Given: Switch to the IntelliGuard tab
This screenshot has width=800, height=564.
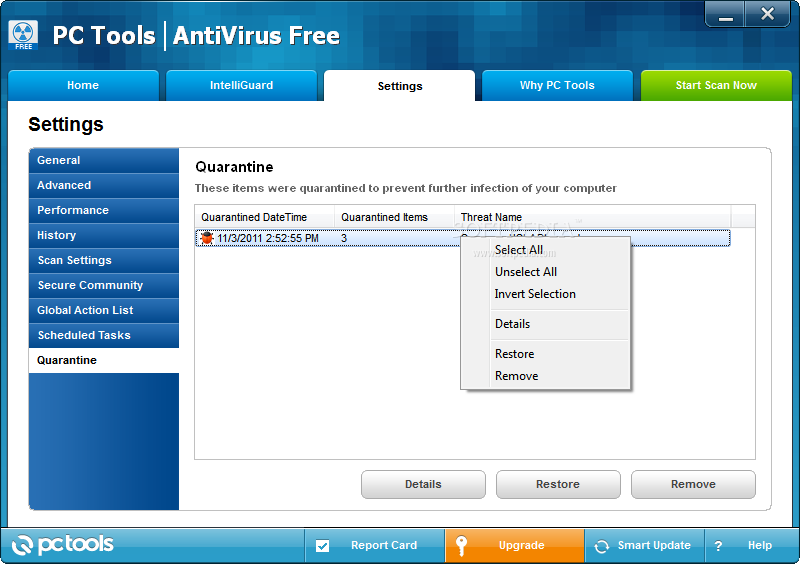Looking at the screenshot, I should click(241, 85).
